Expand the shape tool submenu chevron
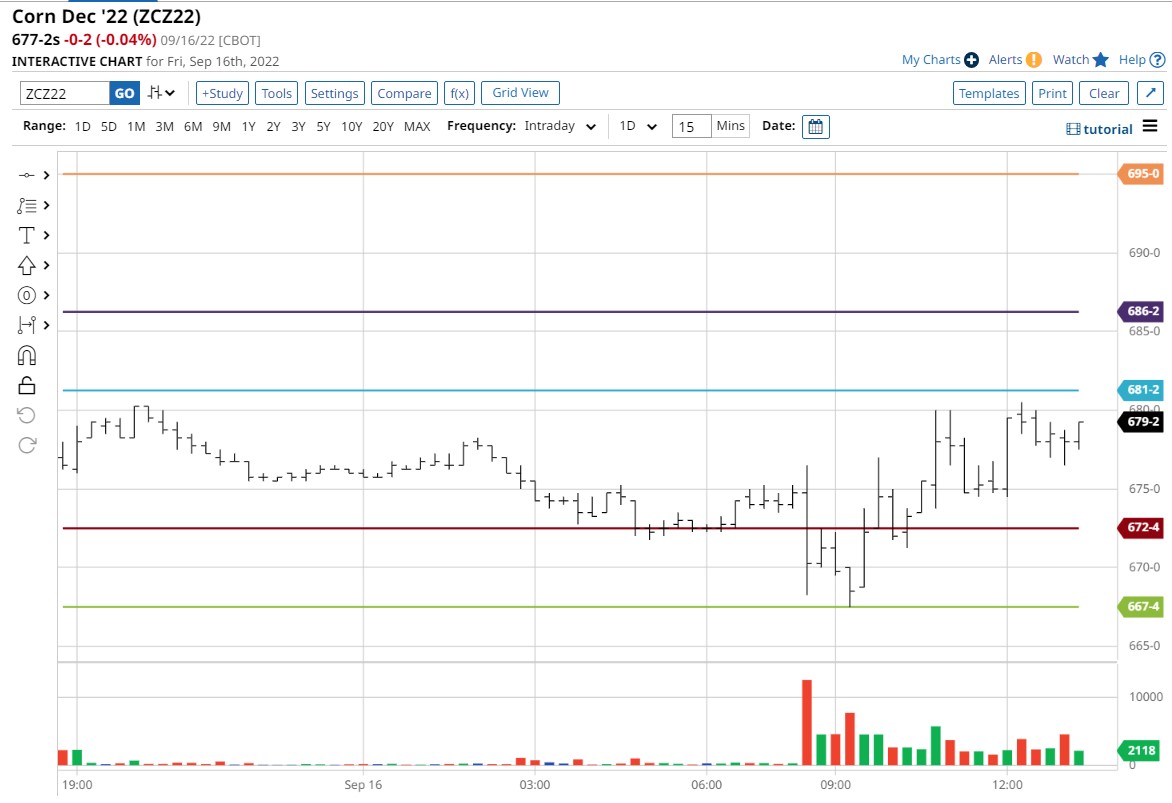 tap(46, 295)
